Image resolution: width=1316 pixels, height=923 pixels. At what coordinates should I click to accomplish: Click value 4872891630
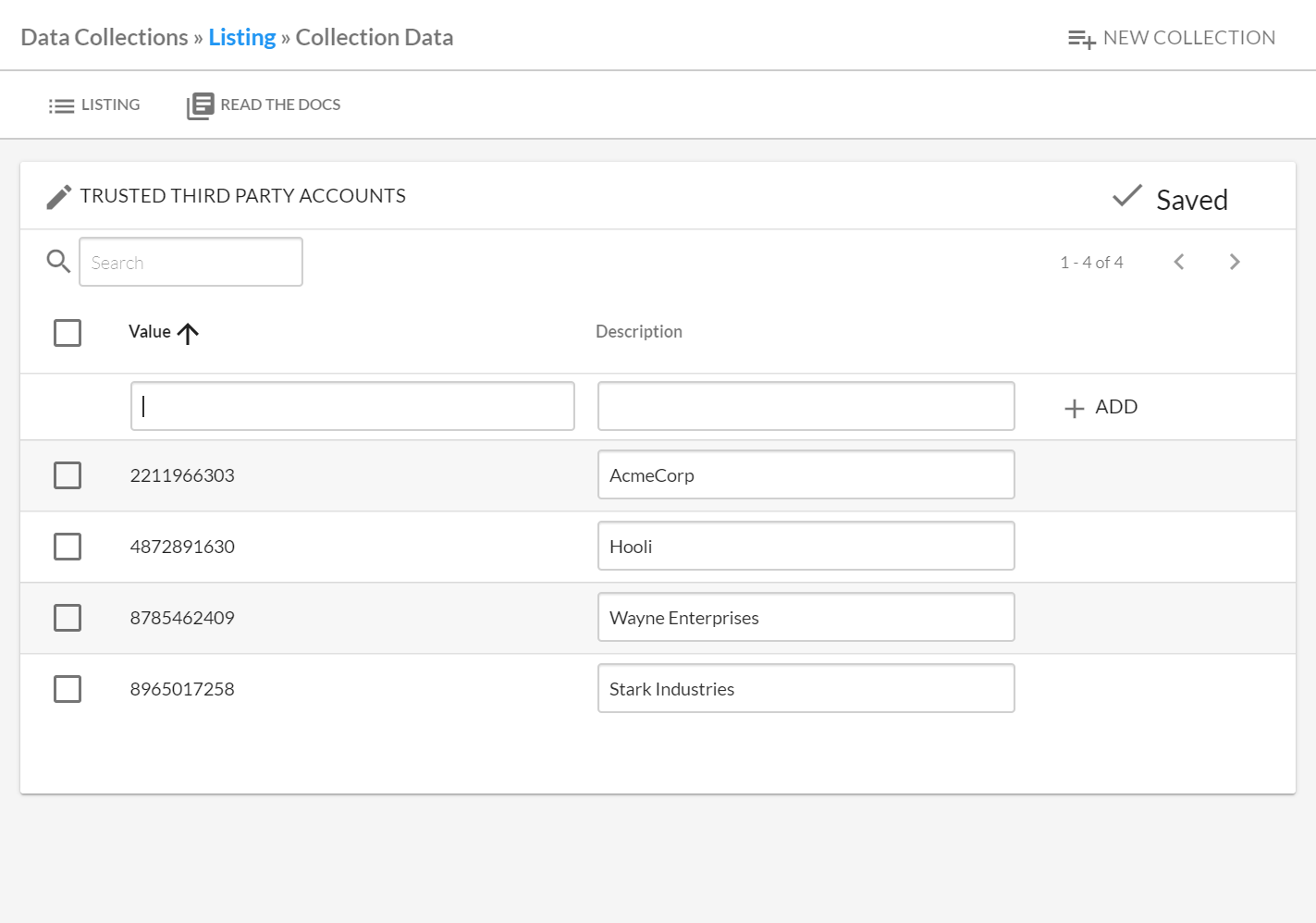(x=182, y=547)
